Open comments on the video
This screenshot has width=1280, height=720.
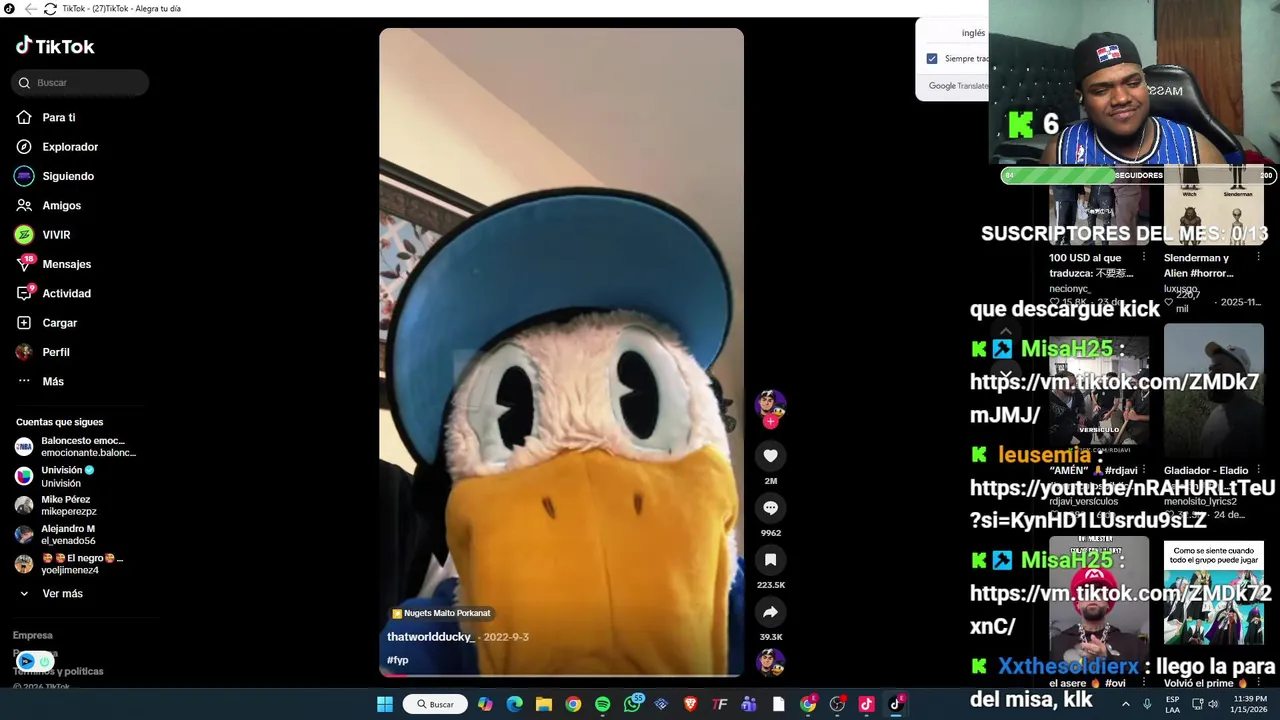(770, 508)
